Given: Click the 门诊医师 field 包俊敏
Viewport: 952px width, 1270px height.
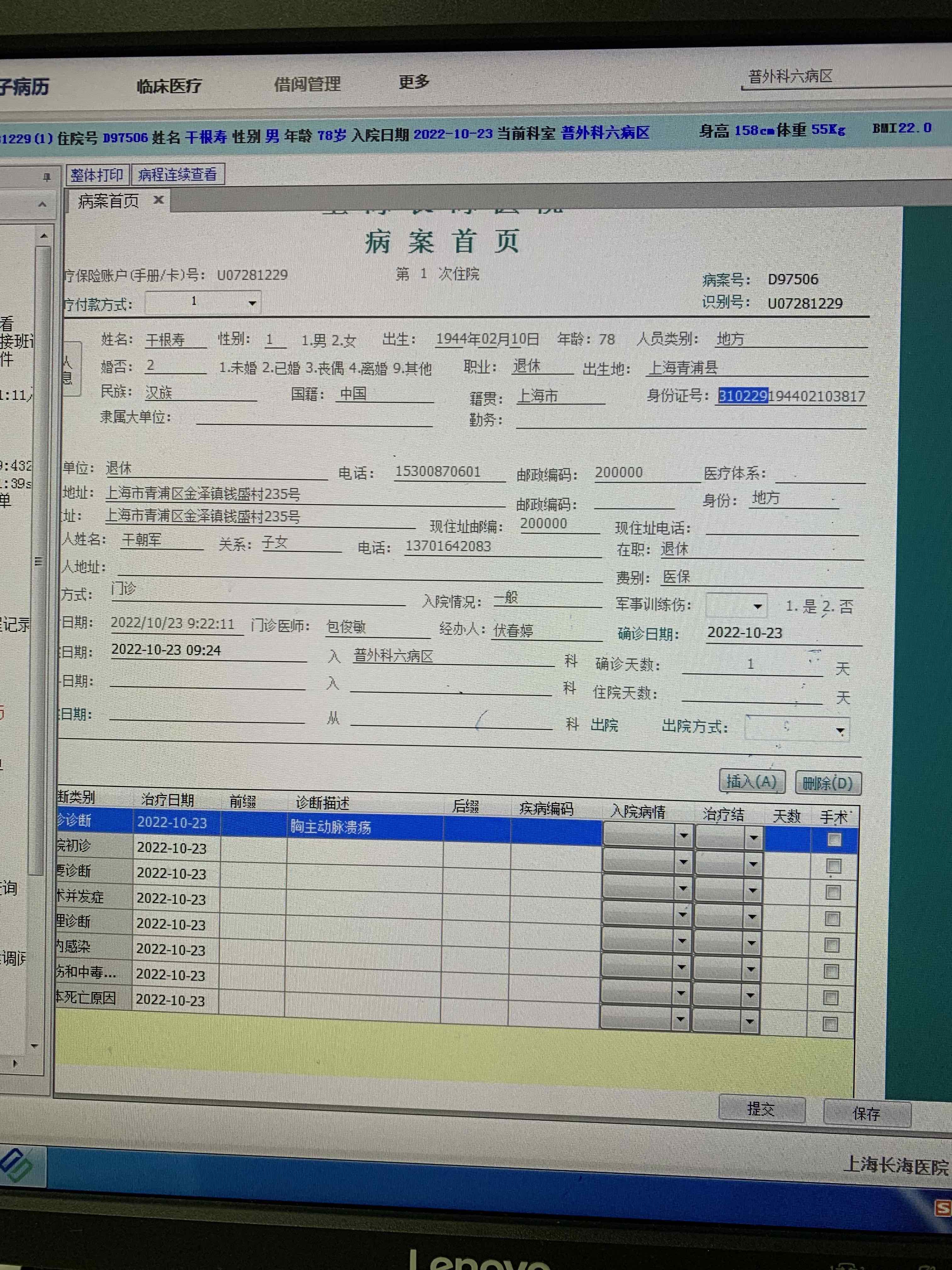Looking at the screenshot, I should [377, 627].
